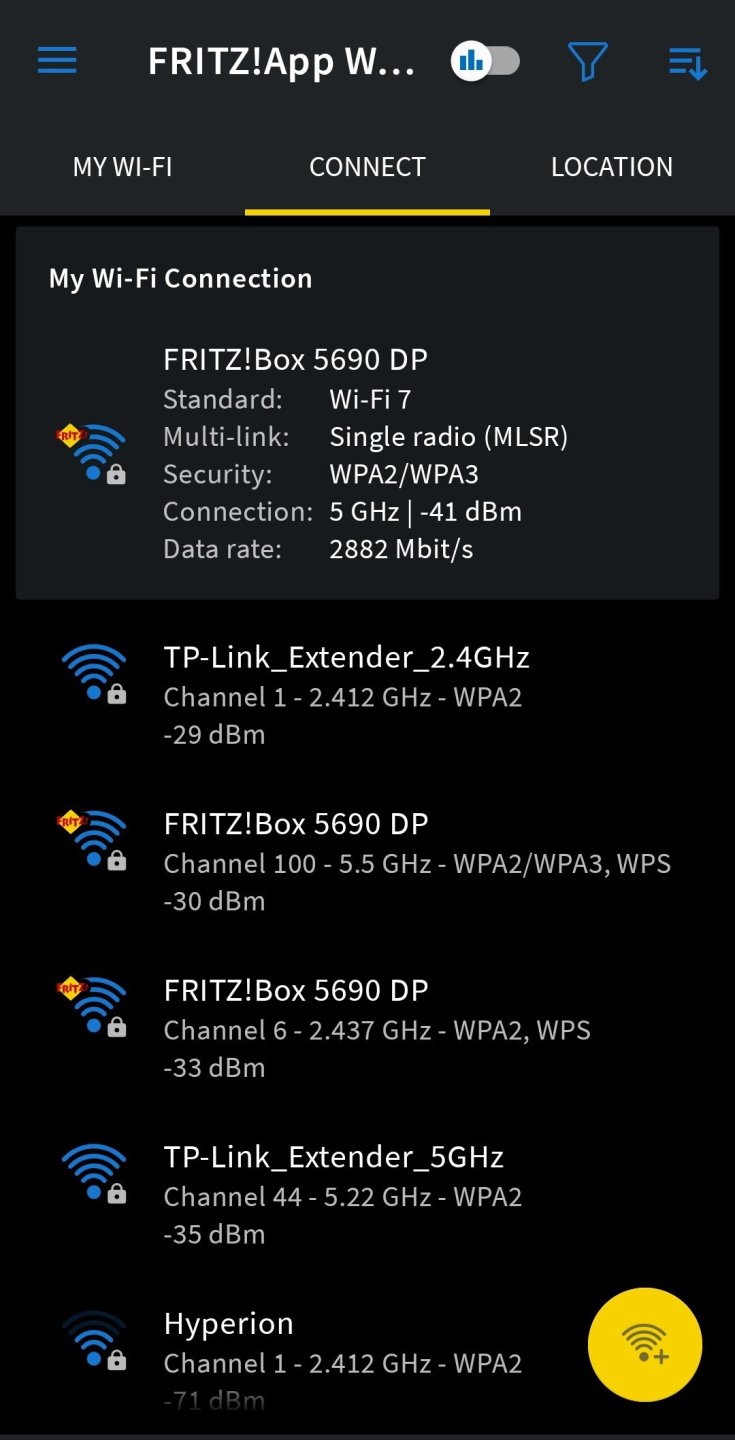The height and width of the screenshot is (1440, 735).
Task: Tap the FRITZ!Box Channel 100 signal icon
Action: point(93,840)
